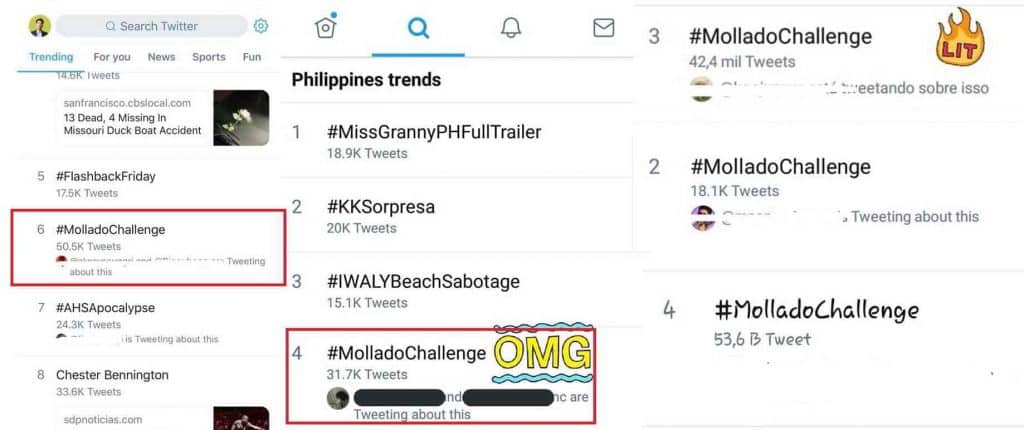Open the Twitter settings gear icon

pyautogui.click(x=261, y=26)
